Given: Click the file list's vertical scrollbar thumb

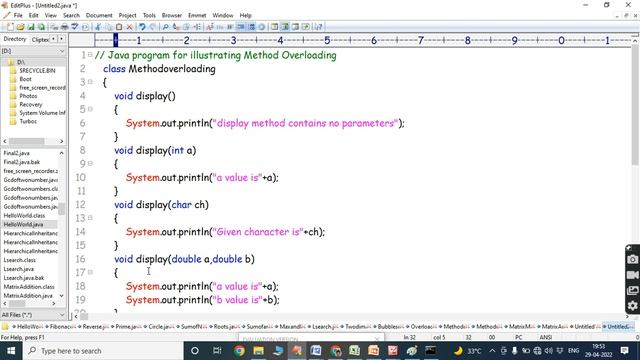Looking at the screenshot, I should [61, 209].
